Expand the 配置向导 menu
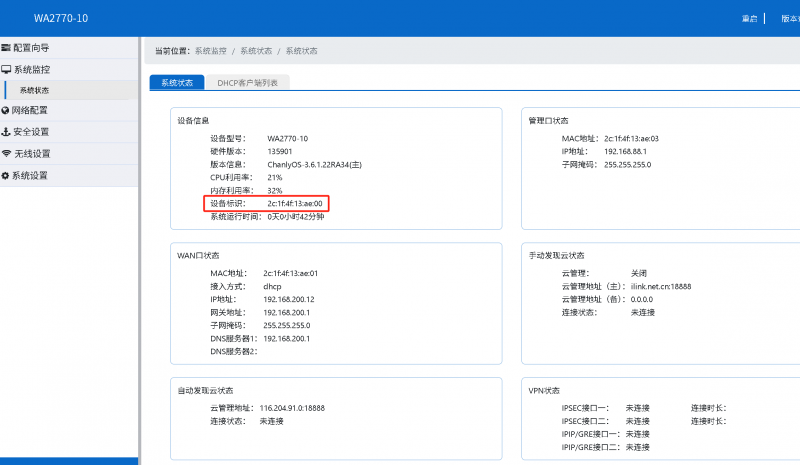800x465 pixels. pyautogui.click(x=31, y=47)
